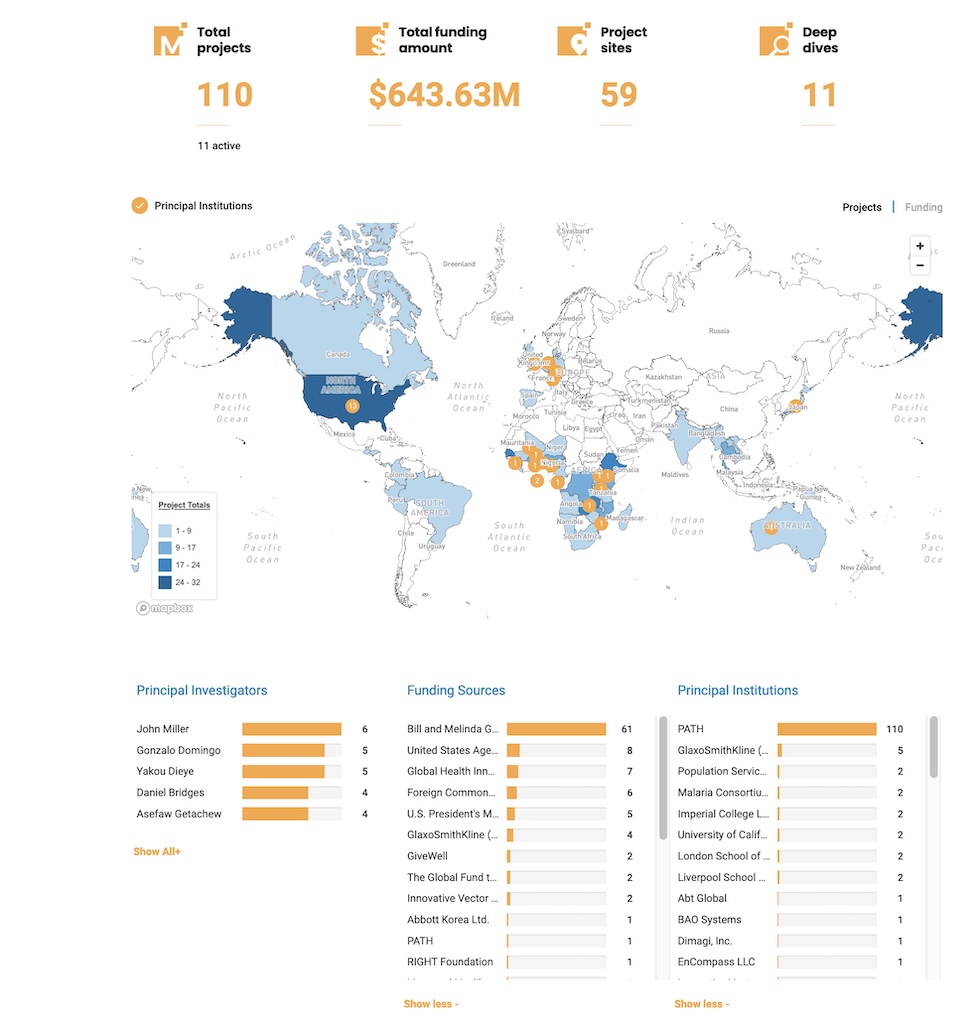Select EnCompass LLC institution

pos(791,962)
